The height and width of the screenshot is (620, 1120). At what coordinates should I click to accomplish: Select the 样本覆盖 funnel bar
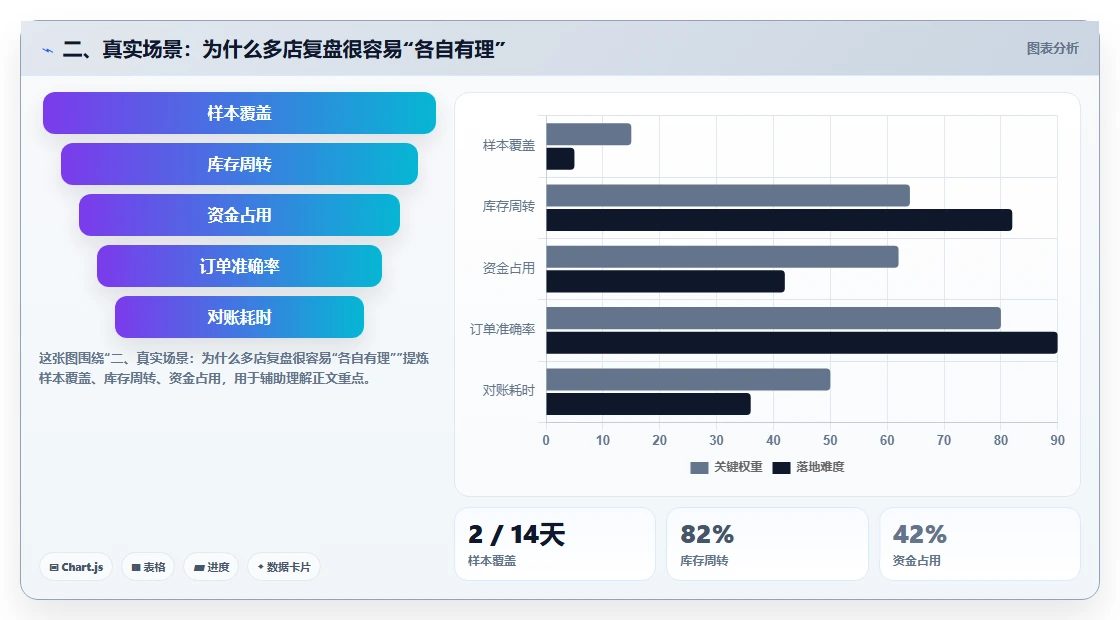point(239,113)
